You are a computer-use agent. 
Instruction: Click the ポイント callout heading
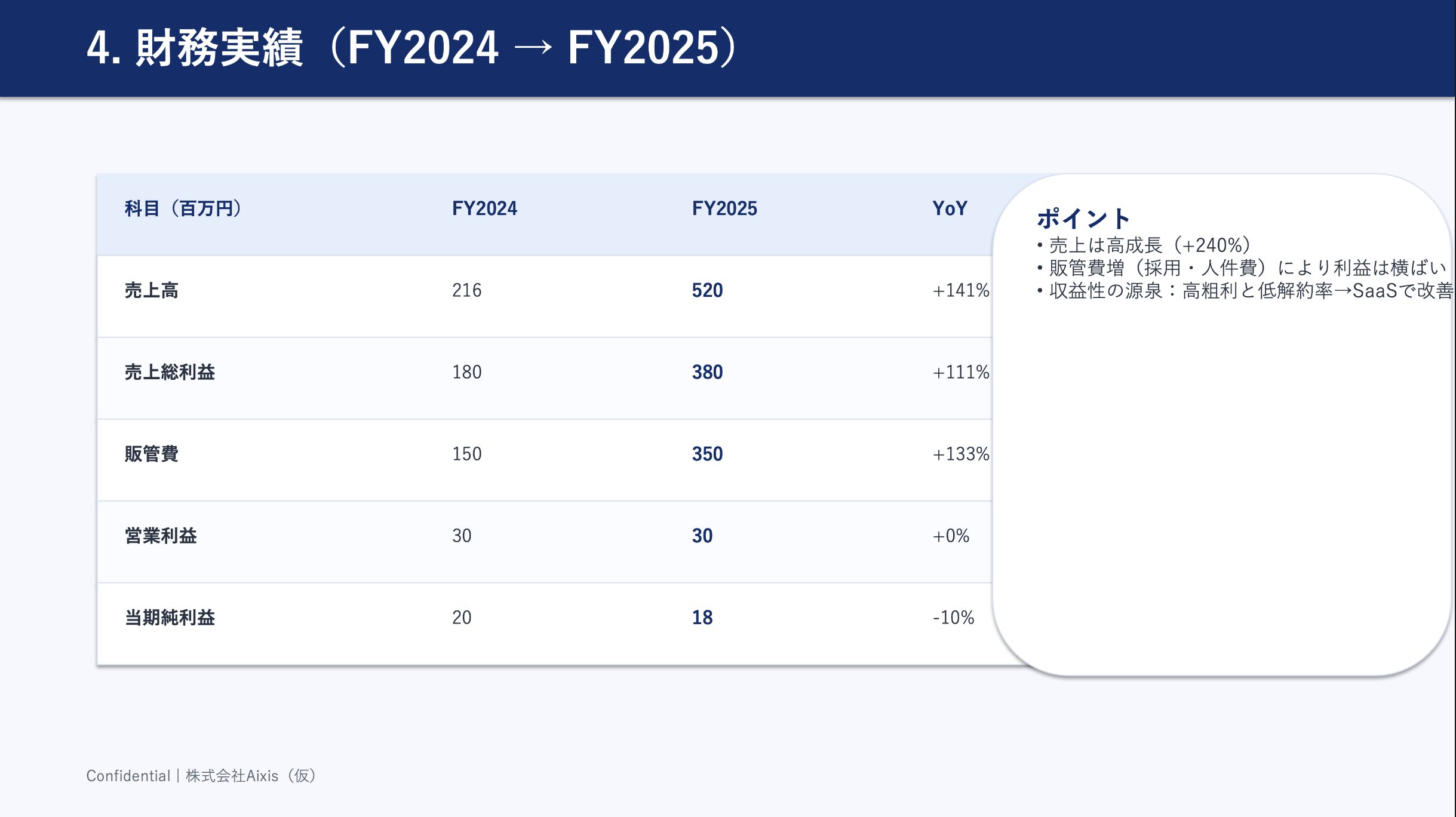[x=1083, y=219]
